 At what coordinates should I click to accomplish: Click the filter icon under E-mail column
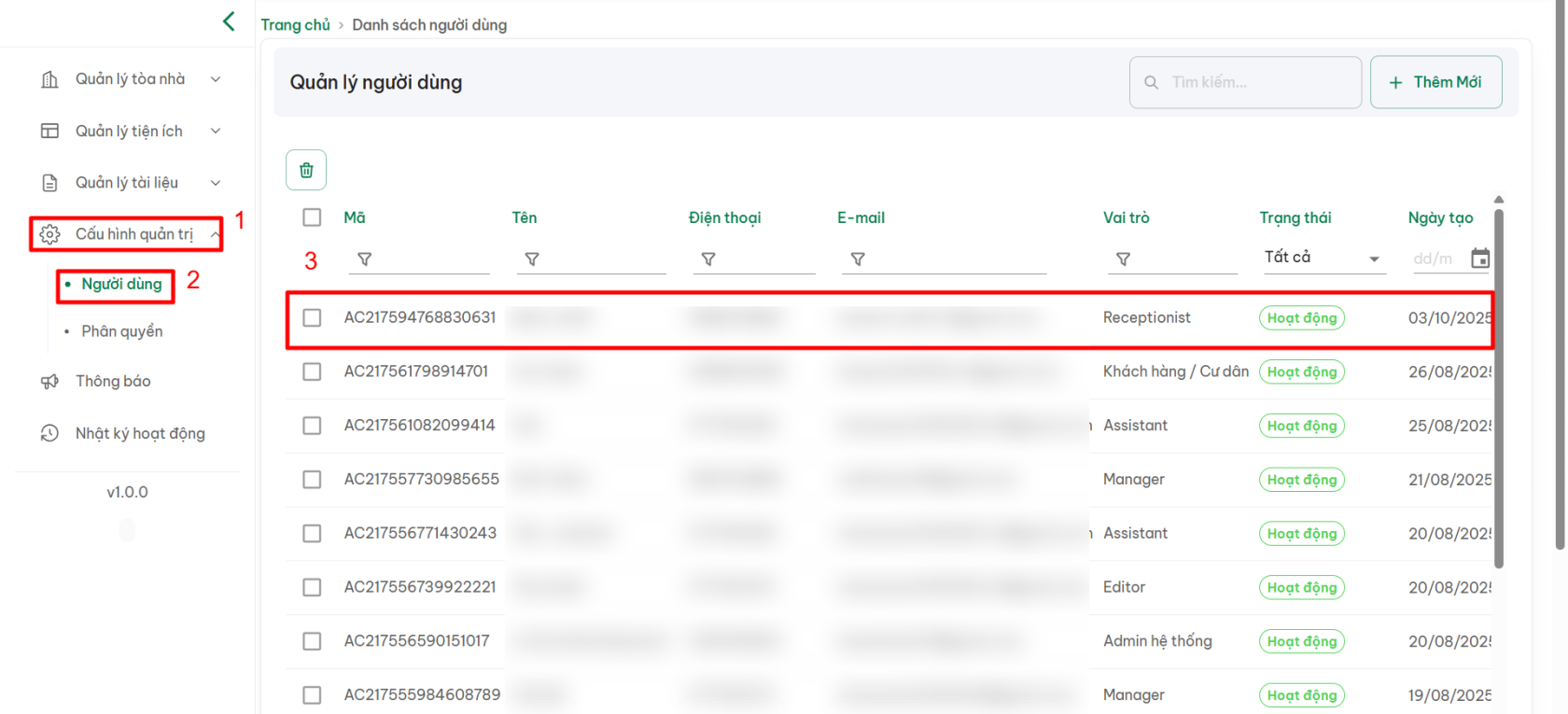click(x=858, y=259)
